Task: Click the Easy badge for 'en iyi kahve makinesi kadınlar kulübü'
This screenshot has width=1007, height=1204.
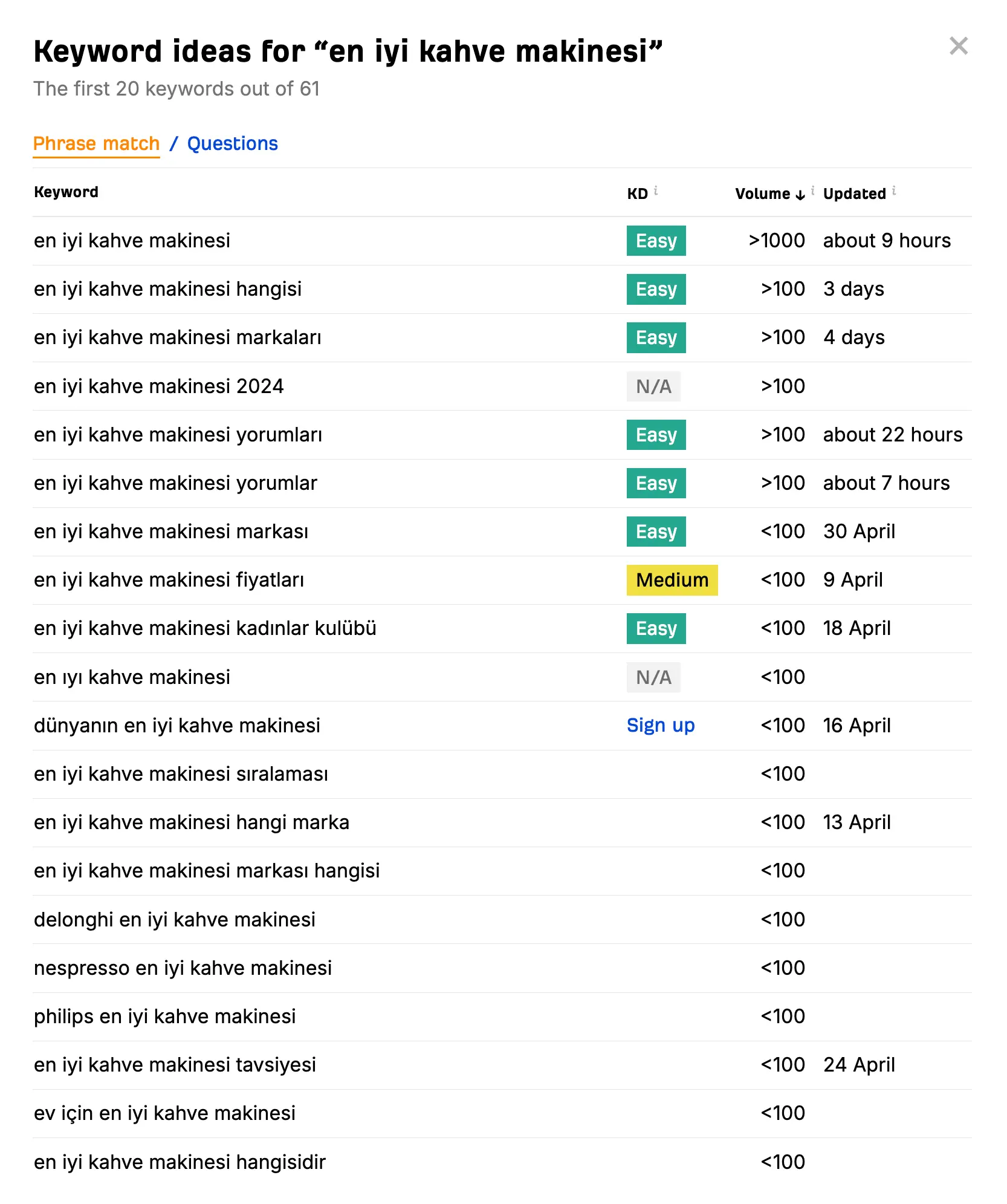Action: tap(656, 628)
